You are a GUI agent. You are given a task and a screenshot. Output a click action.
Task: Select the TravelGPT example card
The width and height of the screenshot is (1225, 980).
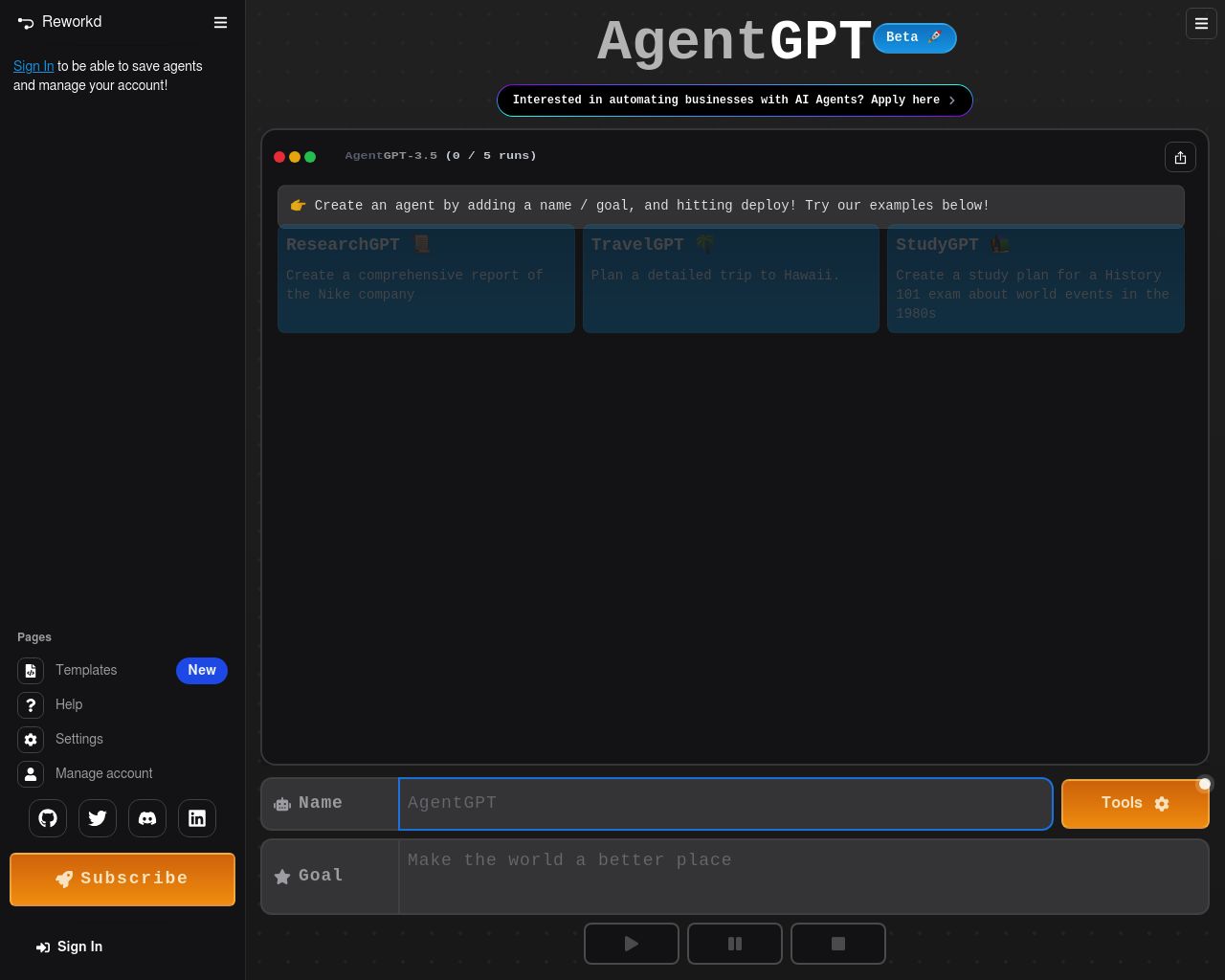[731, 278]
